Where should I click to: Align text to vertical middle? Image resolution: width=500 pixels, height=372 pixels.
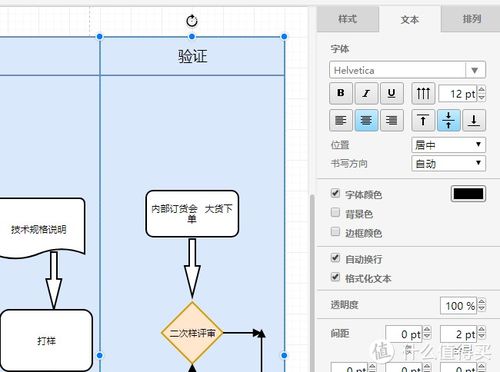point(449,120)
